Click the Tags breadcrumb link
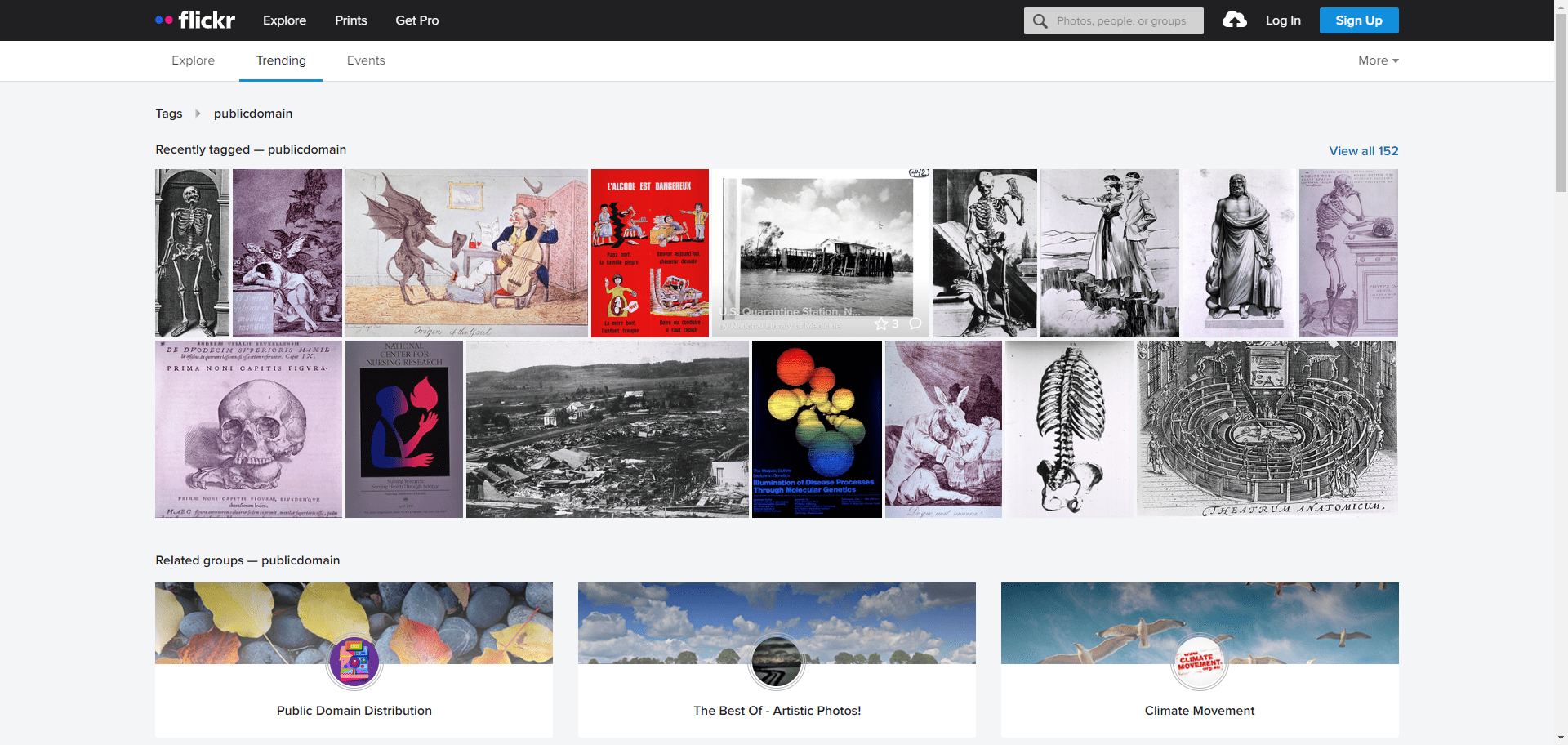 169,114
